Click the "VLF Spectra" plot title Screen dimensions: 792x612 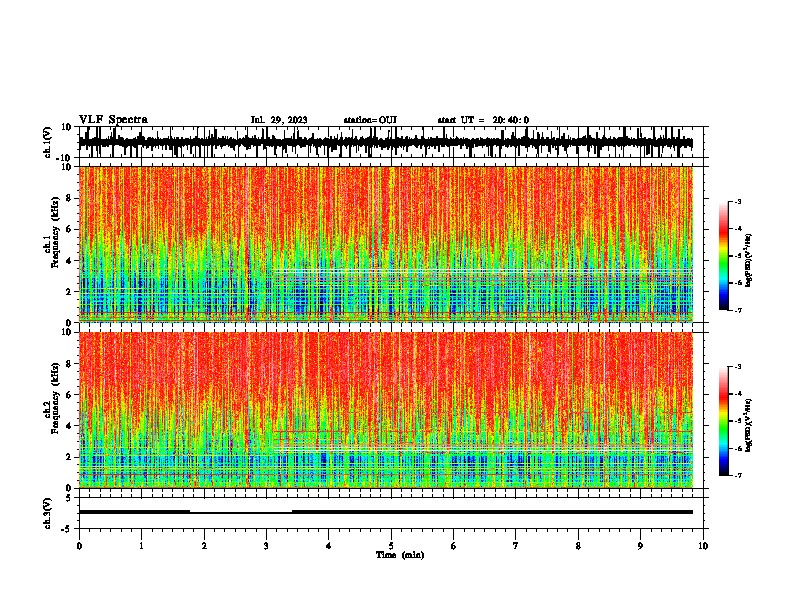pyautogui.click(x=113, y=120)
